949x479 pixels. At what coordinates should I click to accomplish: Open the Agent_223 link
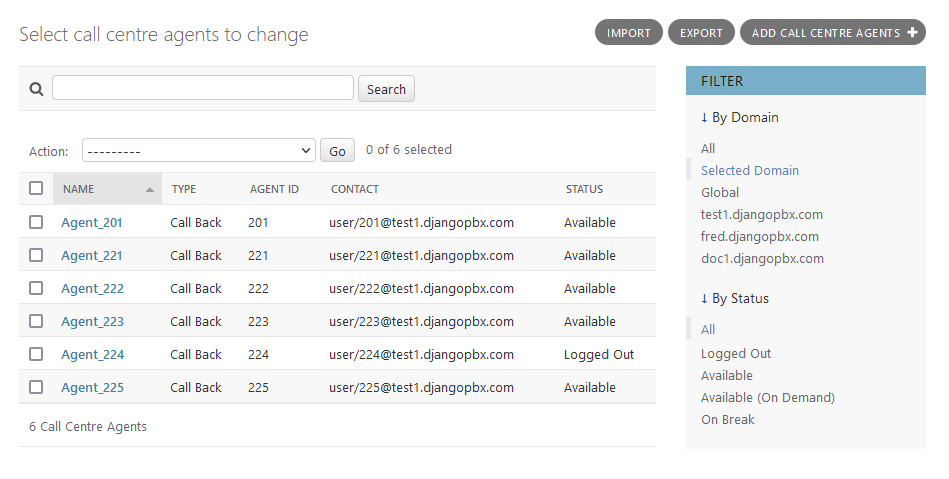(92, 321)
